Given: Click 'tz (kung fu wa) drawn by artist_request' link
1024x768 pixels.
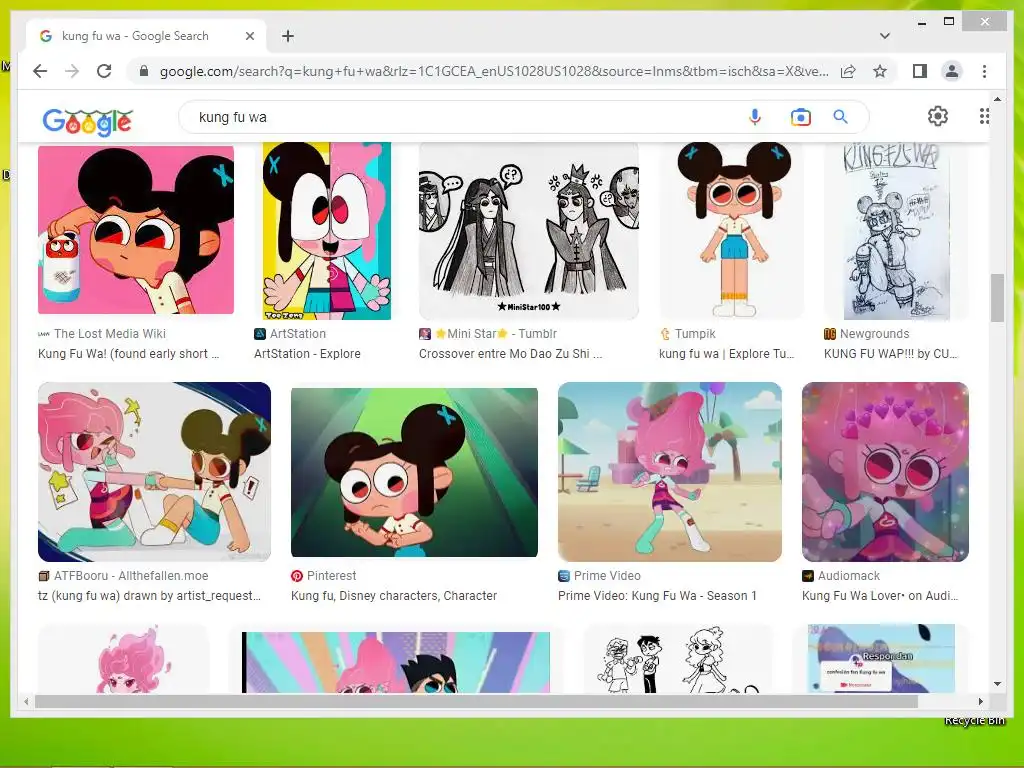Looking at the screenshot, I should (x=149, y=596).
